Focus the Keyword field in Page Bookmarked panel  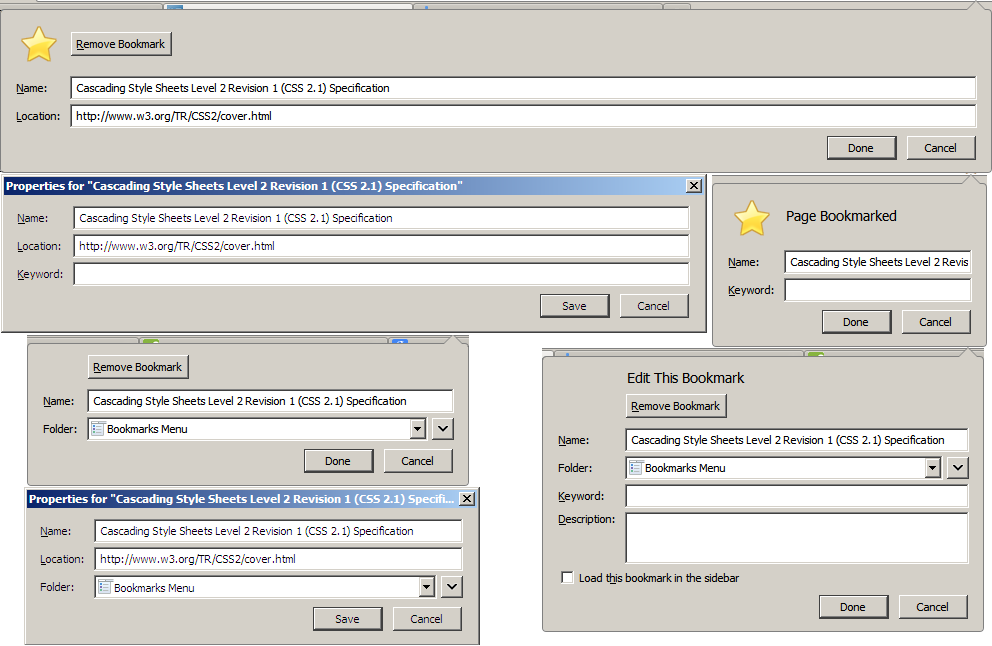point(877,290)
